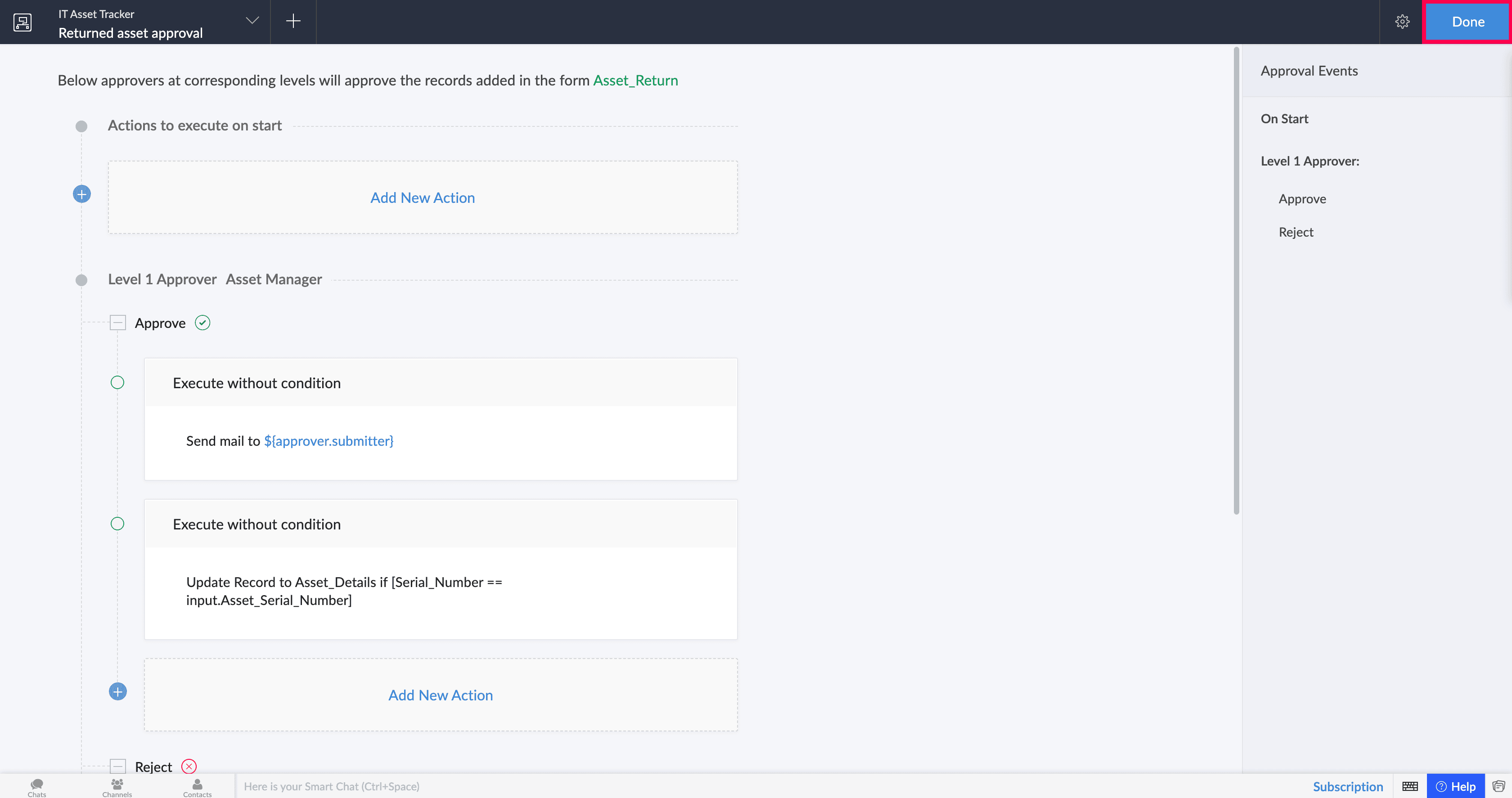
Task: Click the keyboard icon next to Subscription
Action: pyautogui.click(x=1410, y=786)
